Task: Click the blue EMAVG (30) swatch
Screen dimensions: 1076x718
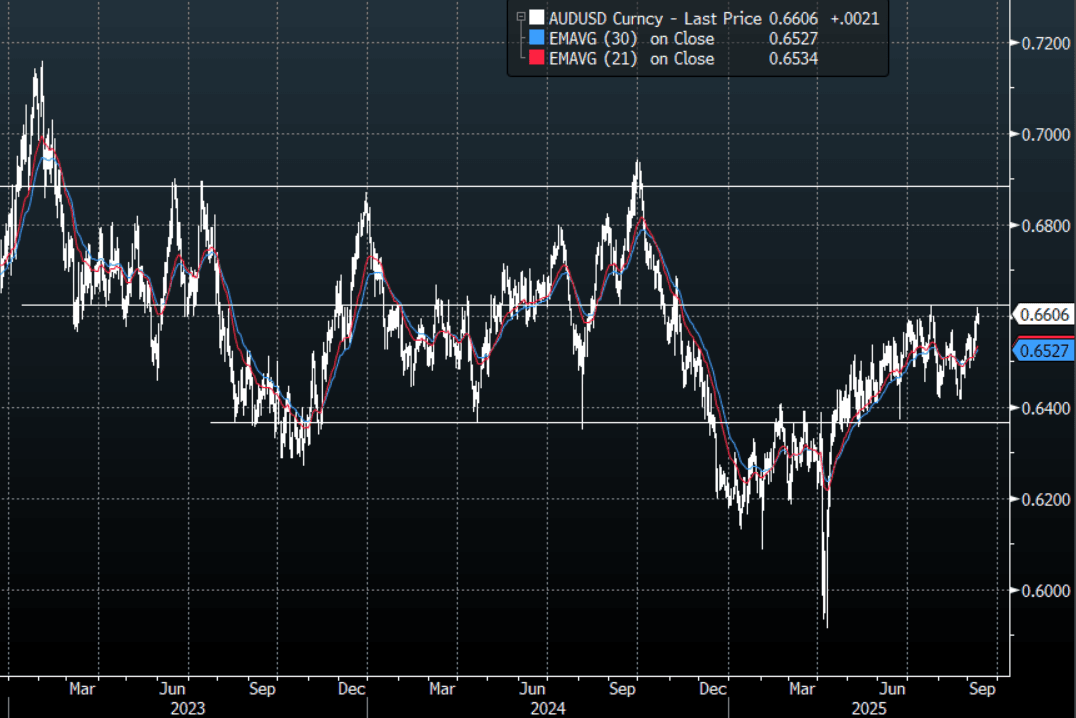Action: 538,39
